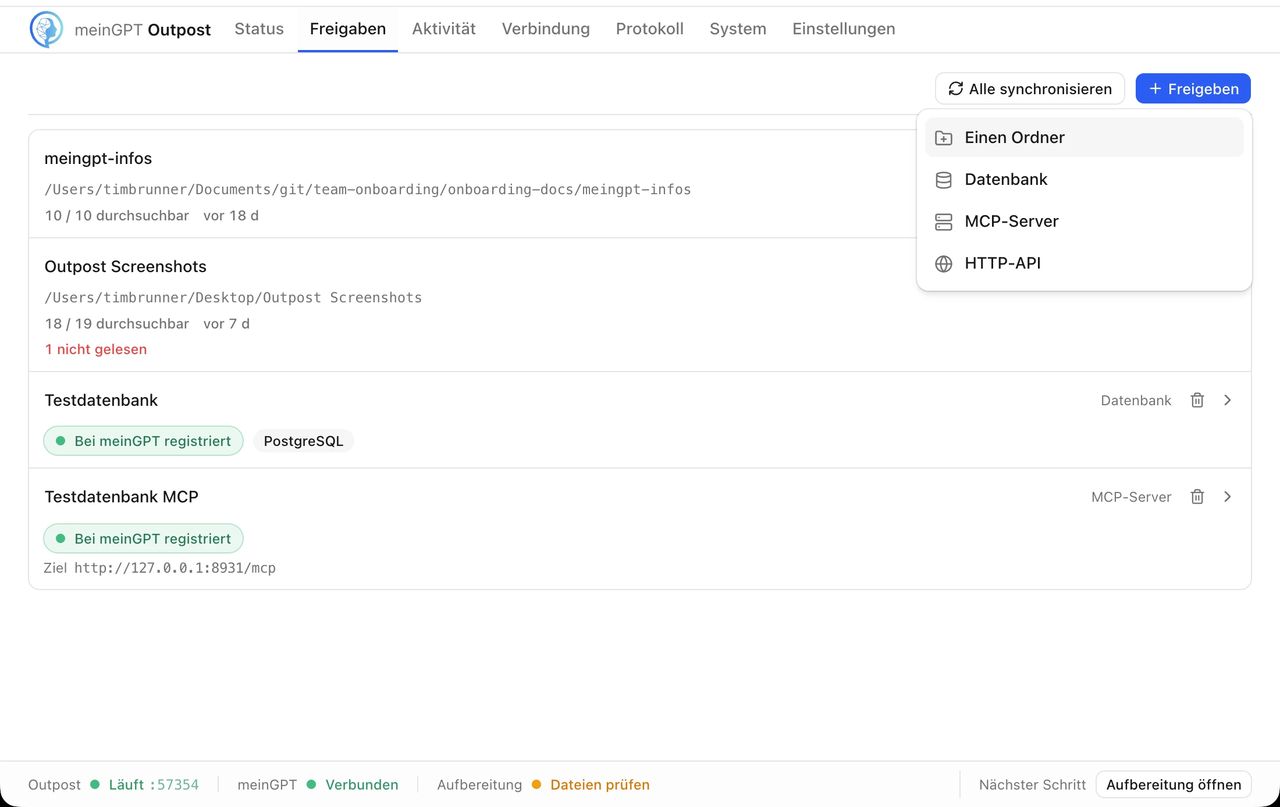This screenshot has height=807, width=1280.
Task: Click the 'Dateien prüfen' status in footer
Action: 600,785
